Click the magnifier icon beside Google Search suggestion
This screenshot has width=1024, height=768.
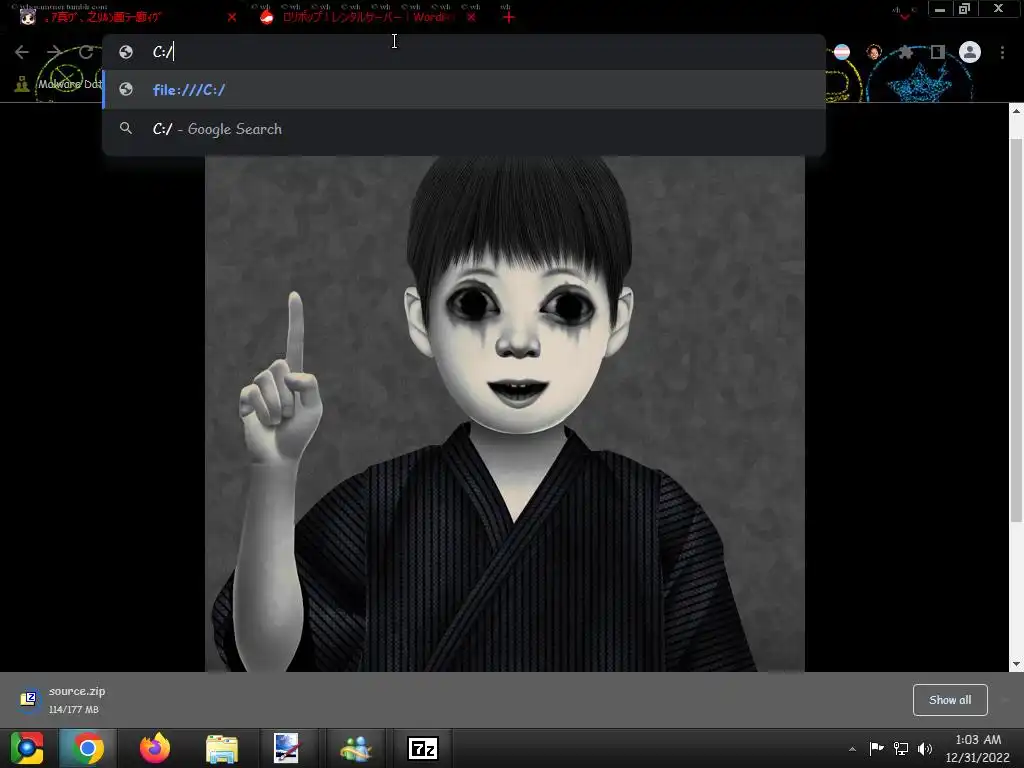tap(126, 128)
